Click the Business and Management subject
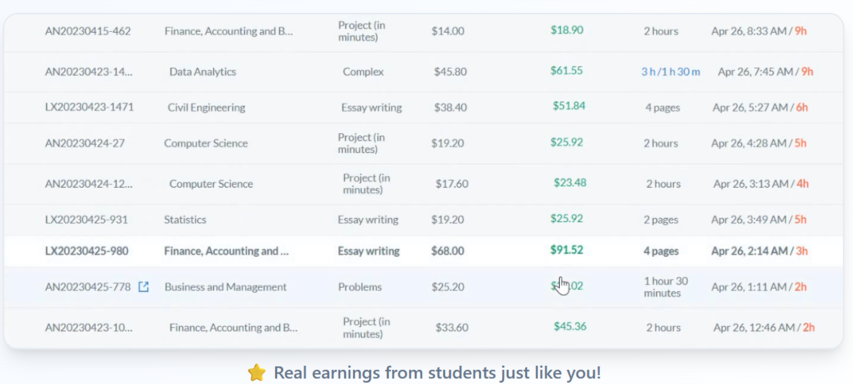This screenshot has width=853, height=384. (225, 287)
